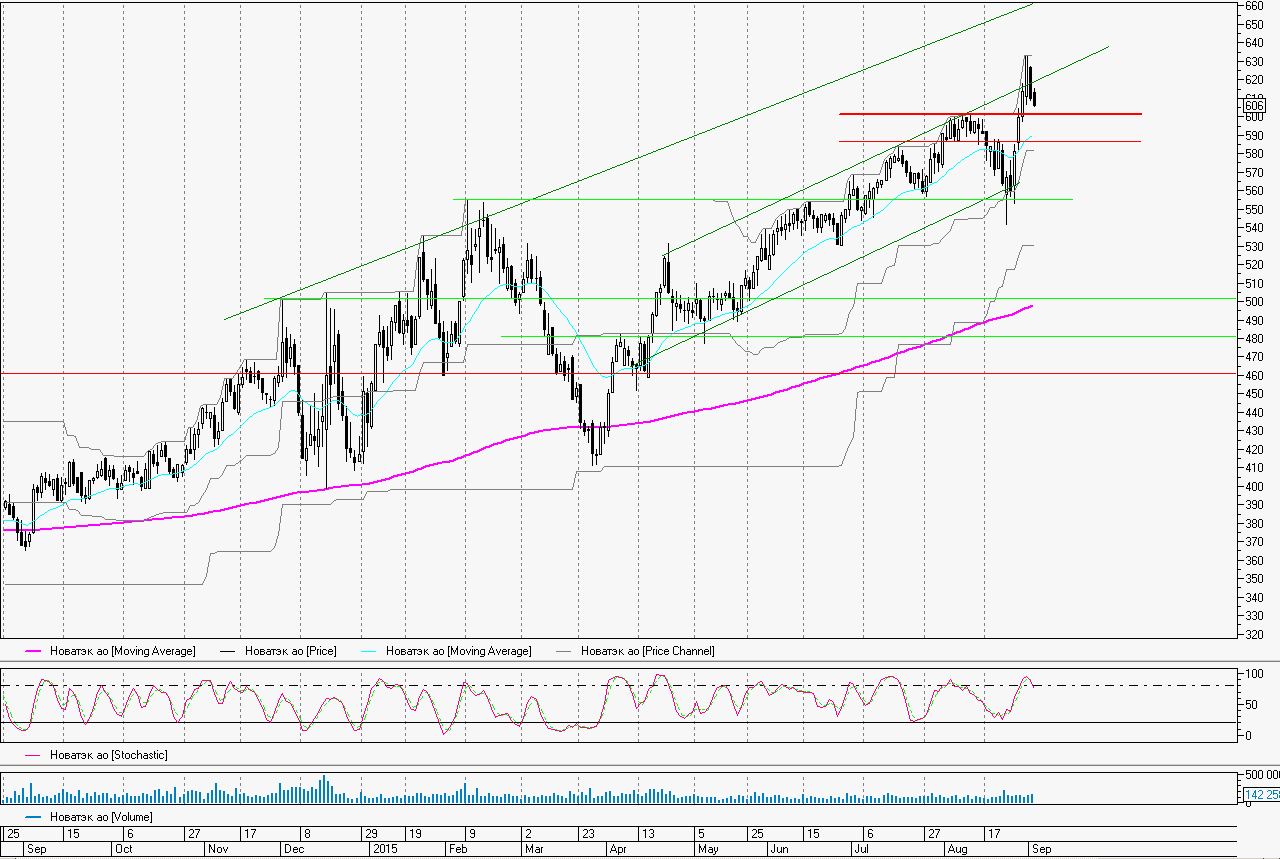Select the Новатэк ао [Price] legend entry
Image resolution: width=1280 pixels, height=859 pixels.
pos(290,651)
